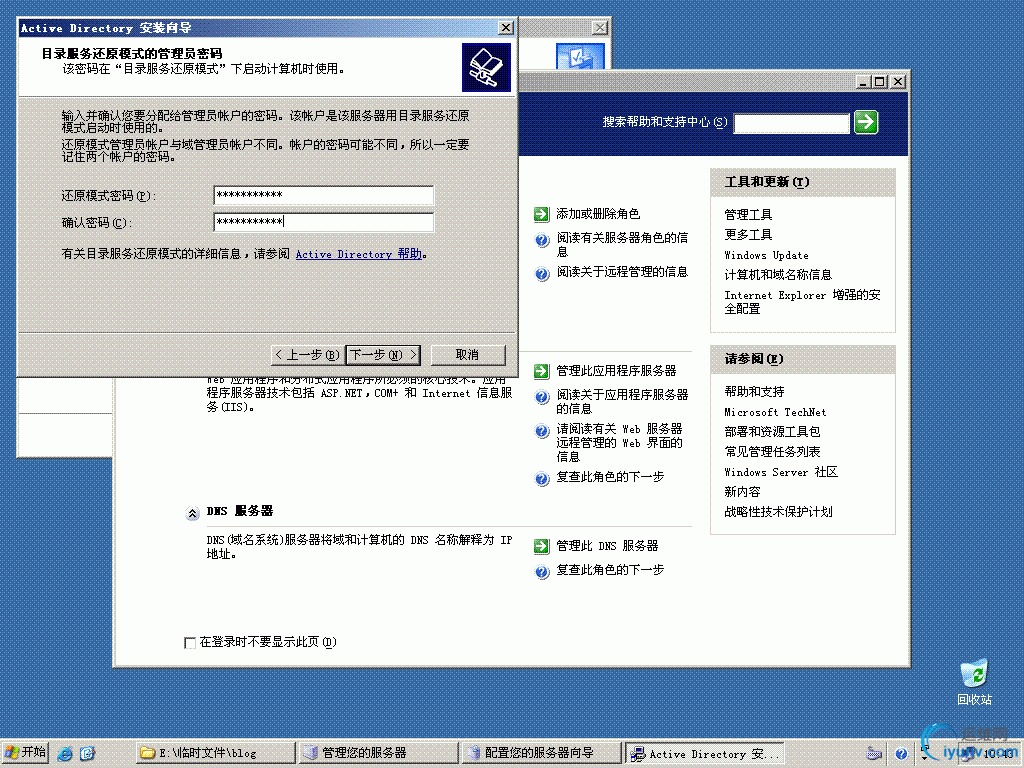Open 管理工具 under 工具和更新
The image size is (1024, 768).
[748, 214]
